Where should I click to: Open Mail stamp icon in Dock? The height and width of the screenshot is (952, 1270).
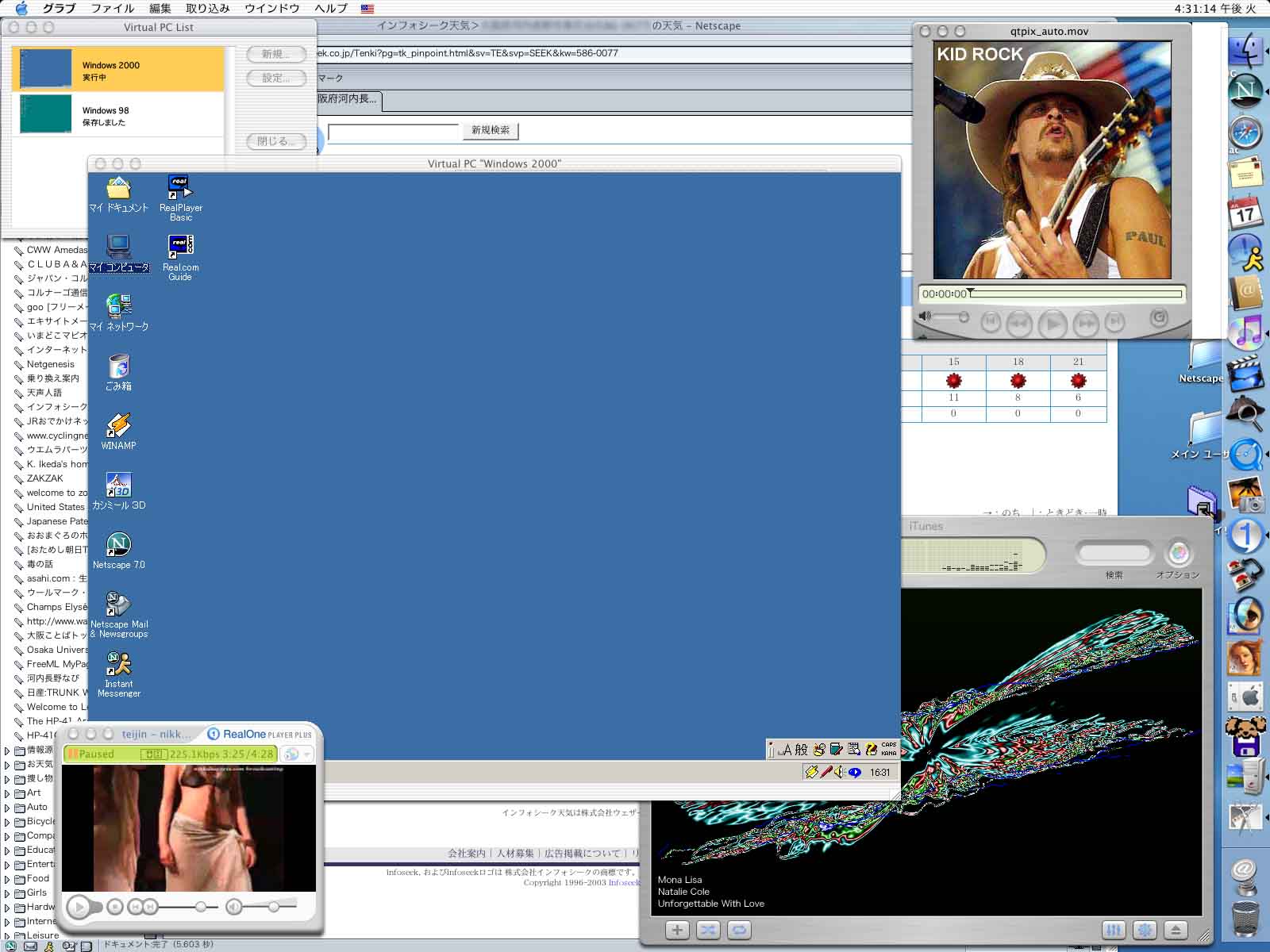pos(1245,172)
